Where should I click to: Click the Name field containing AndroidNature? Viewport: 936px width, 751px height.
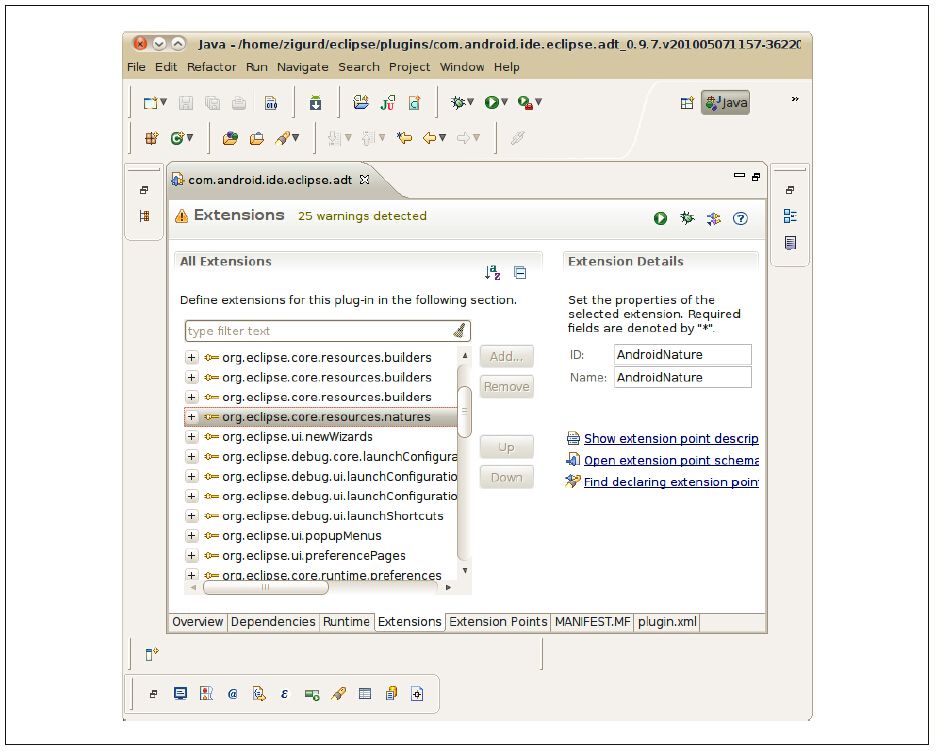[x=682, y=377]
